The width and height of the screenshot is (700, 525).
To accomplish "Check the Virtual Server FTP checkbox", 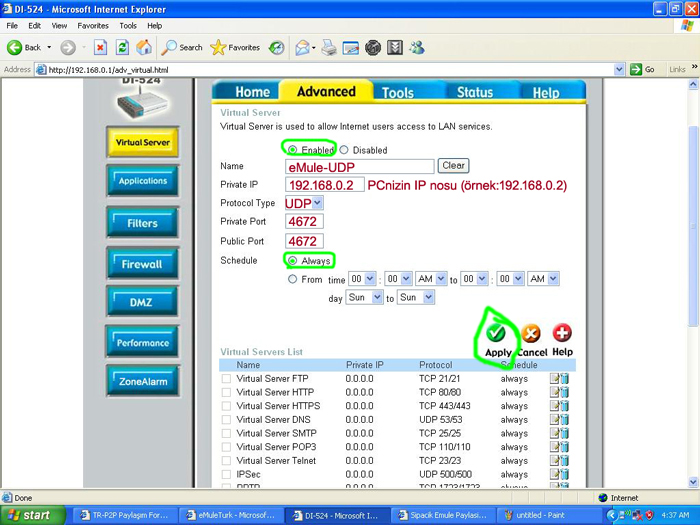I will click(226, 379).
